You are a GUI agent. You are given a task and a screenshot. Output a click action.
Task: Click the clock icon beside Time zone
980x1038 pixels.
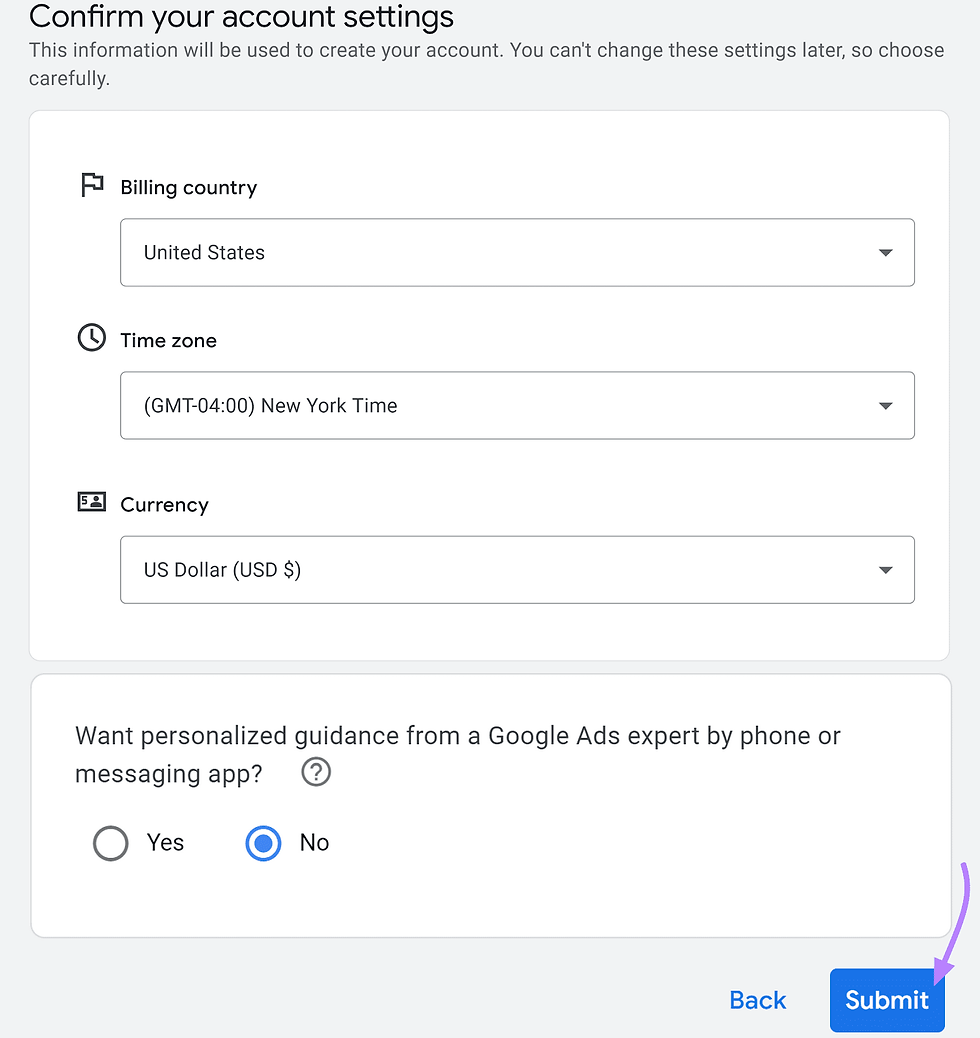coord(91,337)
